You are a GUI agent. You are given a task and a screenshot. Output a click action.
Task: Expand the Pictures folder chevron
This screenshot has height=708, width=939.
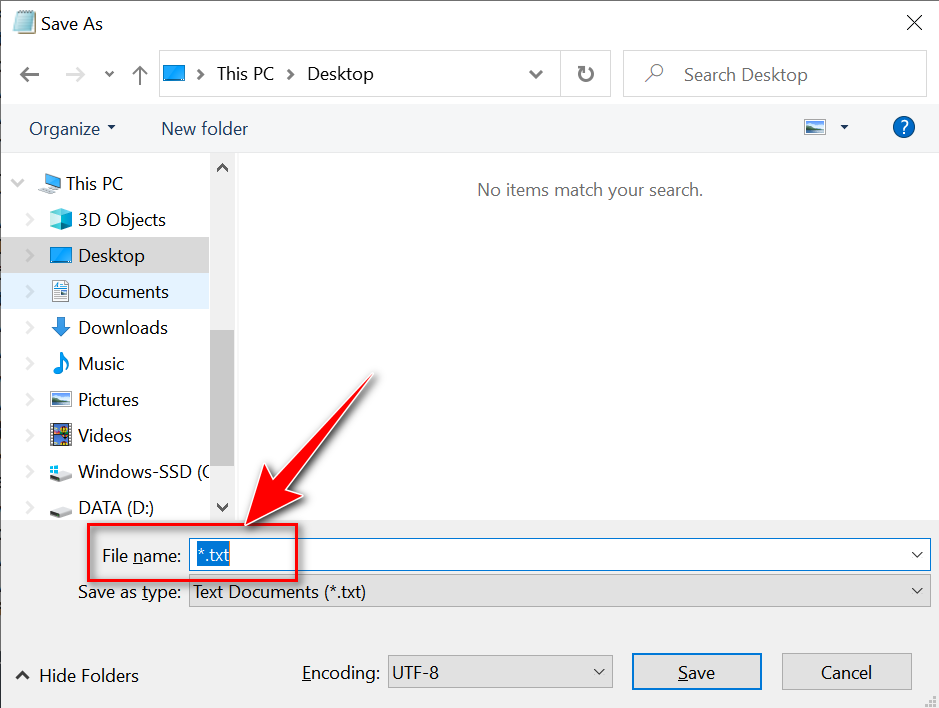click(29, 400)
